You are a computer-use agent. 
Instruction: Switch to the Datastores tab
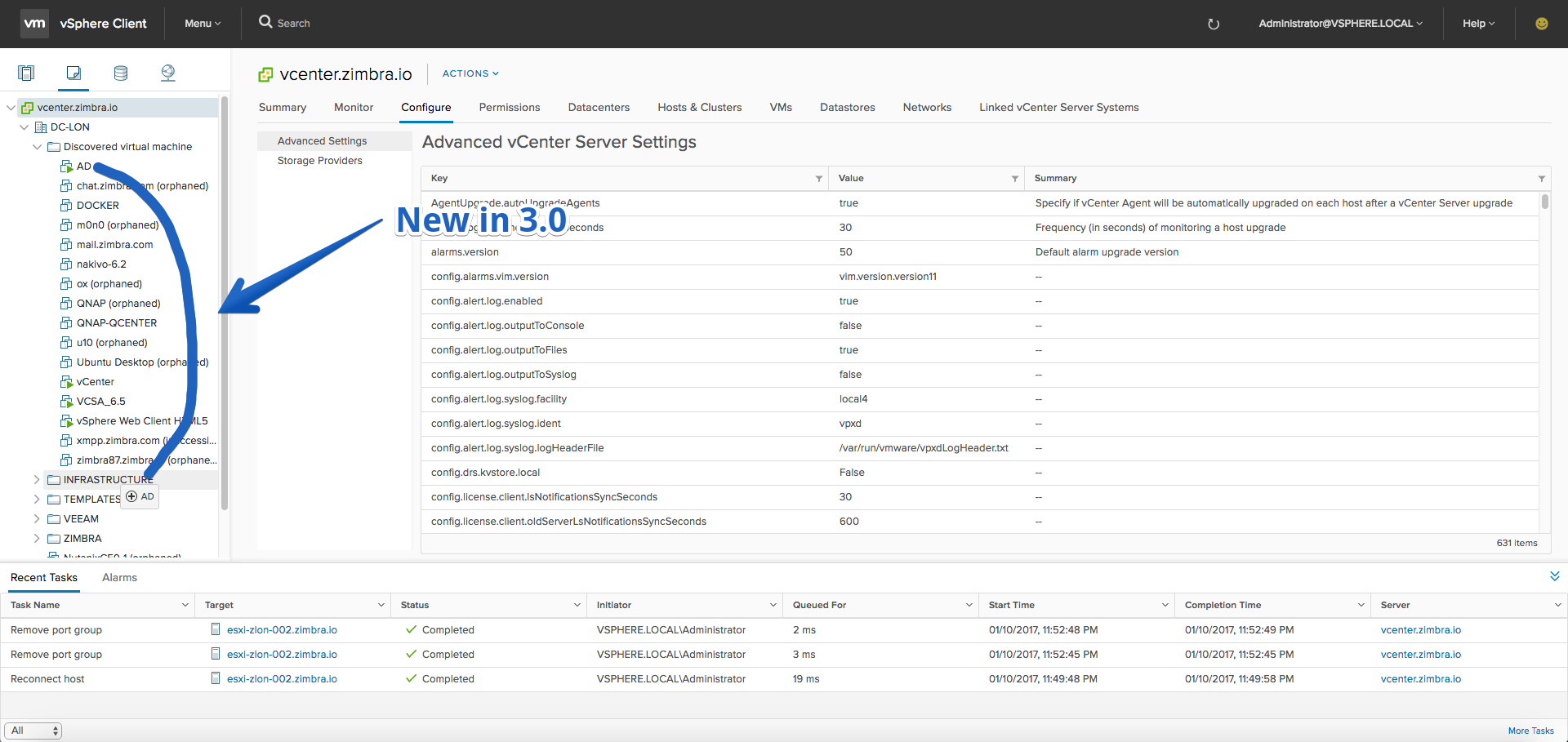[x=848, y=107]
